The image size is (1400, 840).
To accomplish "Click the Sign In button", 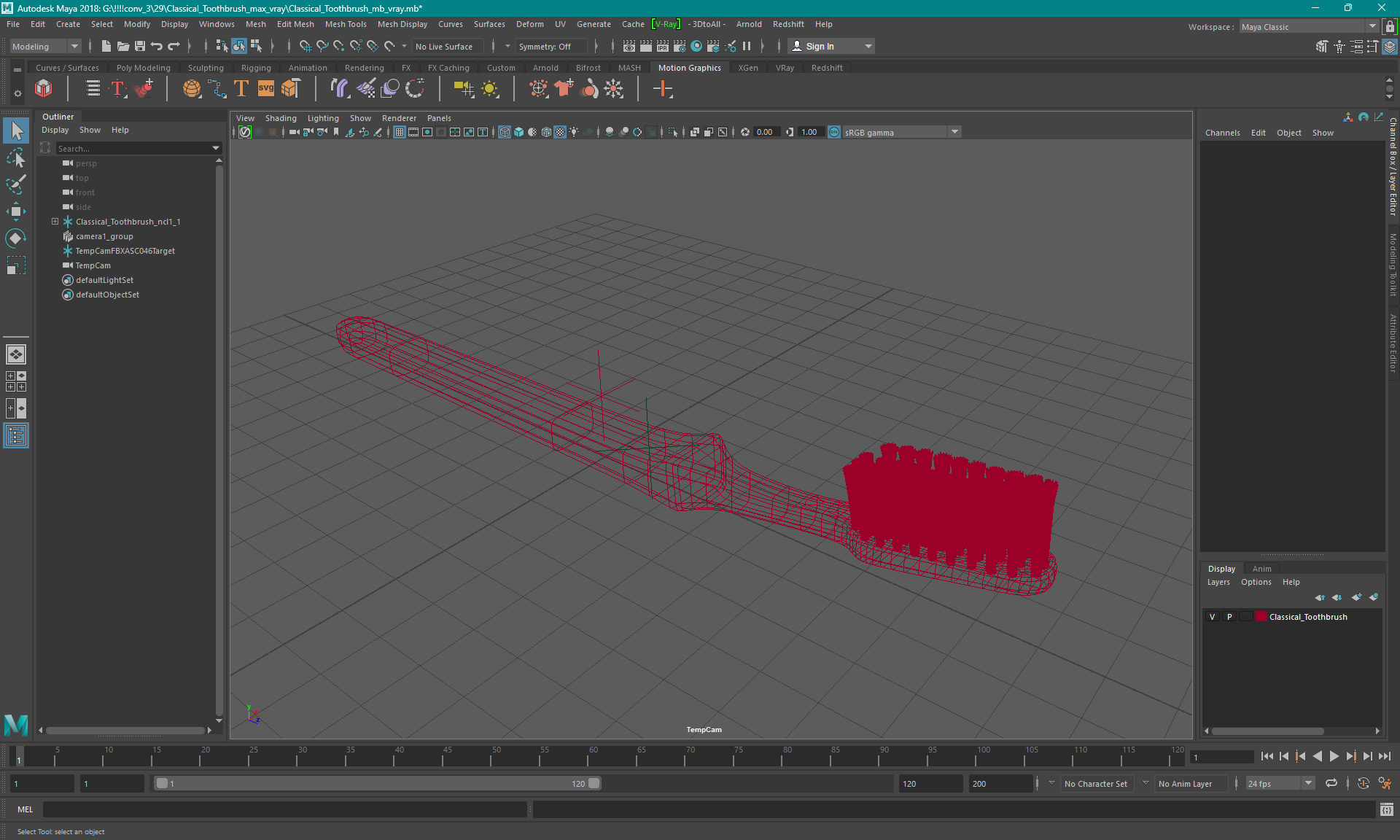I will (x=820, y=46).
